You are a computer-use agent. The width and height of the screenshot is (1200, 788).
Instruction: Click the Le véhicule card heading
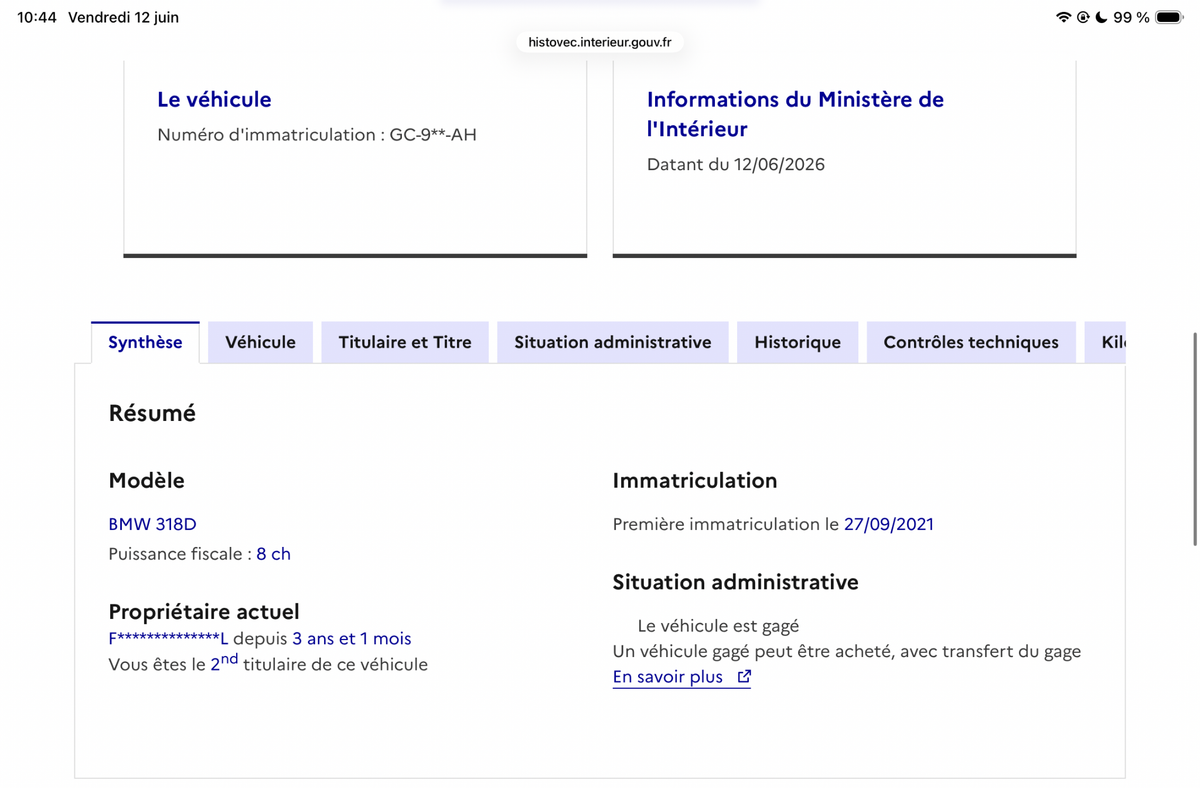click(214, 99)
